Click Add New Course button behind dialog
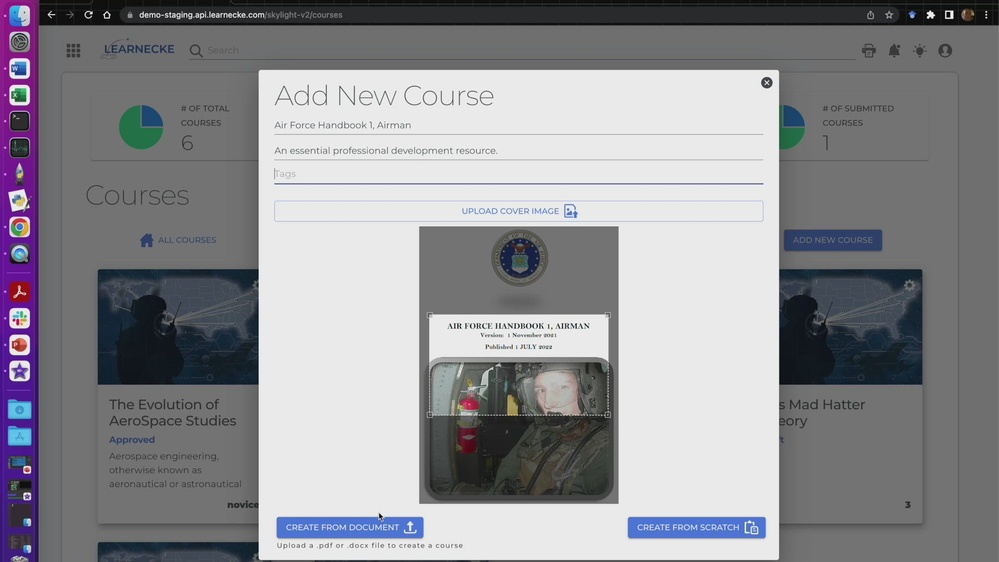Viewport: 999px width, 562px height. 833,240
